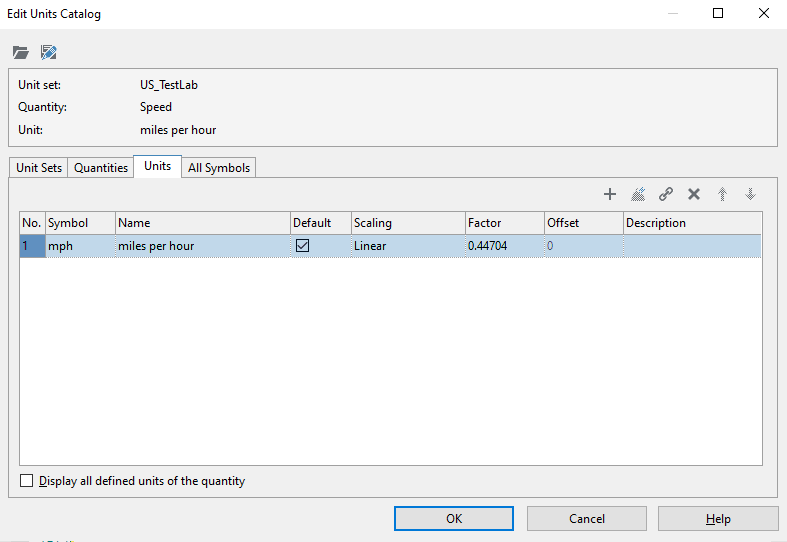Viewport: 787px width, 542px height.
Task: Enable Display all defined units of the quantity
Action: click(27, 481)
